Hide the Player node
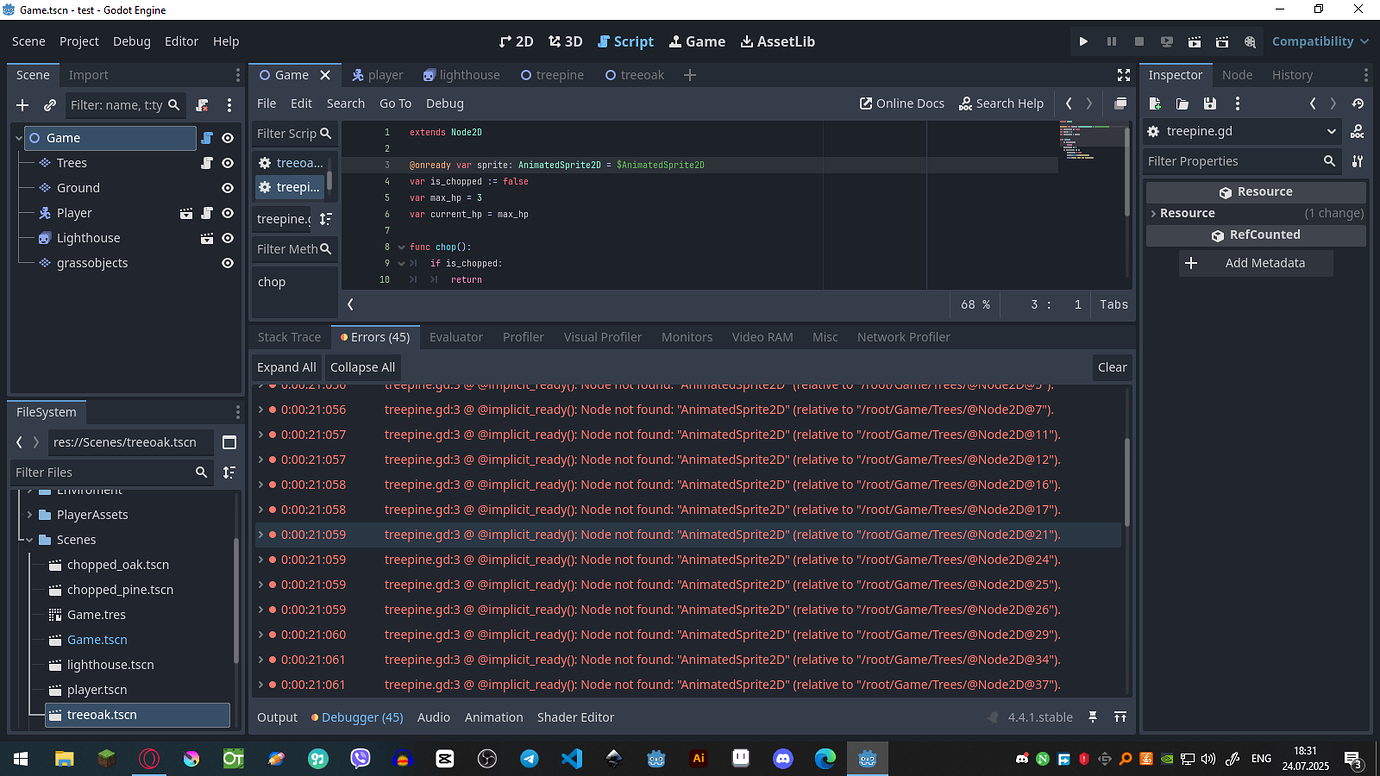 [x=227, y=213]
